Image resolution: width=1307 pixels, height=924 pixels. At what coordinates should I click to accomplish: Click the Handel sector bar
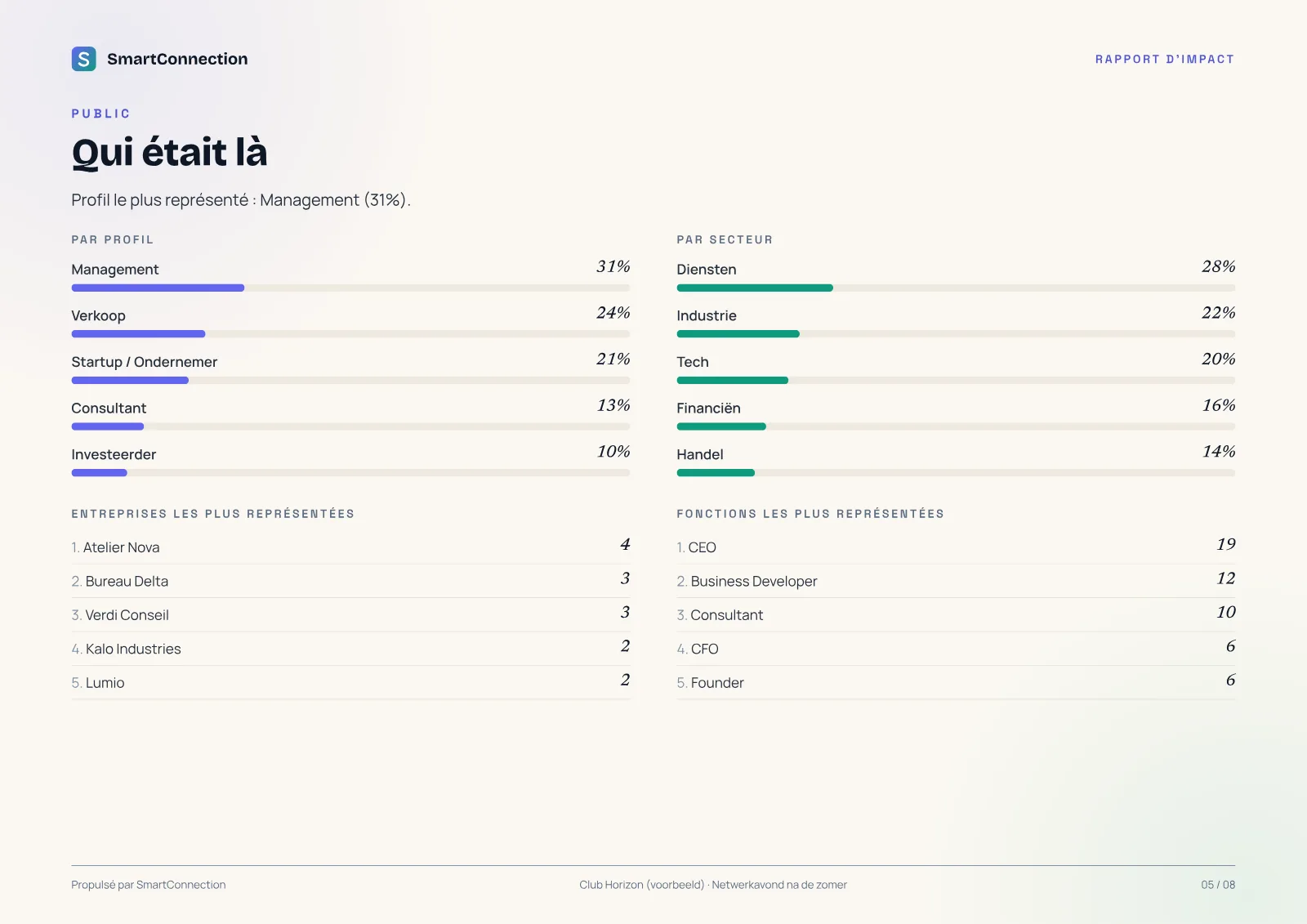click(x=956, y=472)
